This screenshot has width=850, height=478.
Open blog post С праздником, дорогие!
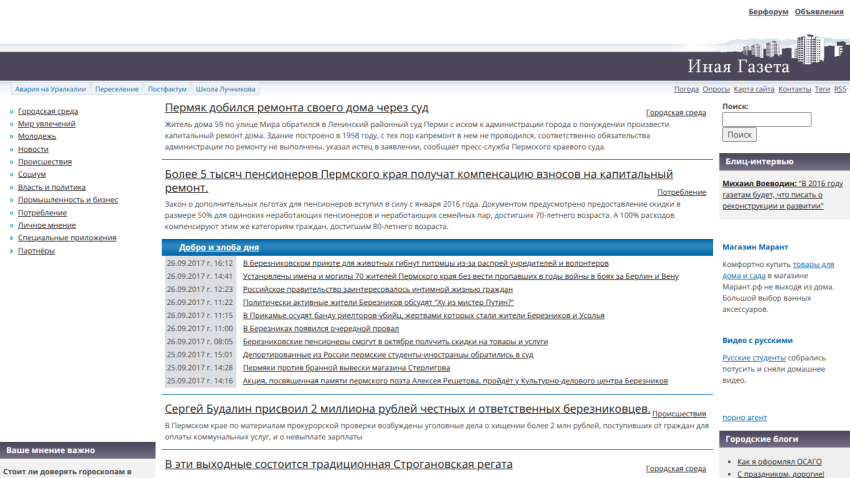781,474
